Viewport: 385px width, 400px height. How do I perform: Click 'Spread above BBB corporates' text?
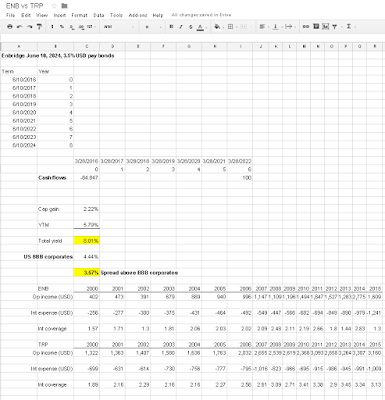coord(139,273)
